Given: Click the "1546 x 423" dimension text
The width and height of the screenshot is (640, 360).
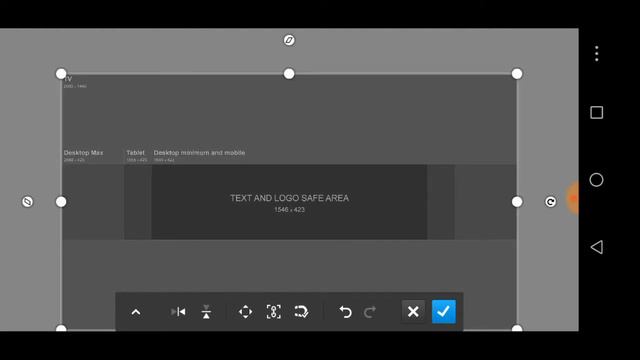Looking at the screenshot, I should [x=289, y=210].
